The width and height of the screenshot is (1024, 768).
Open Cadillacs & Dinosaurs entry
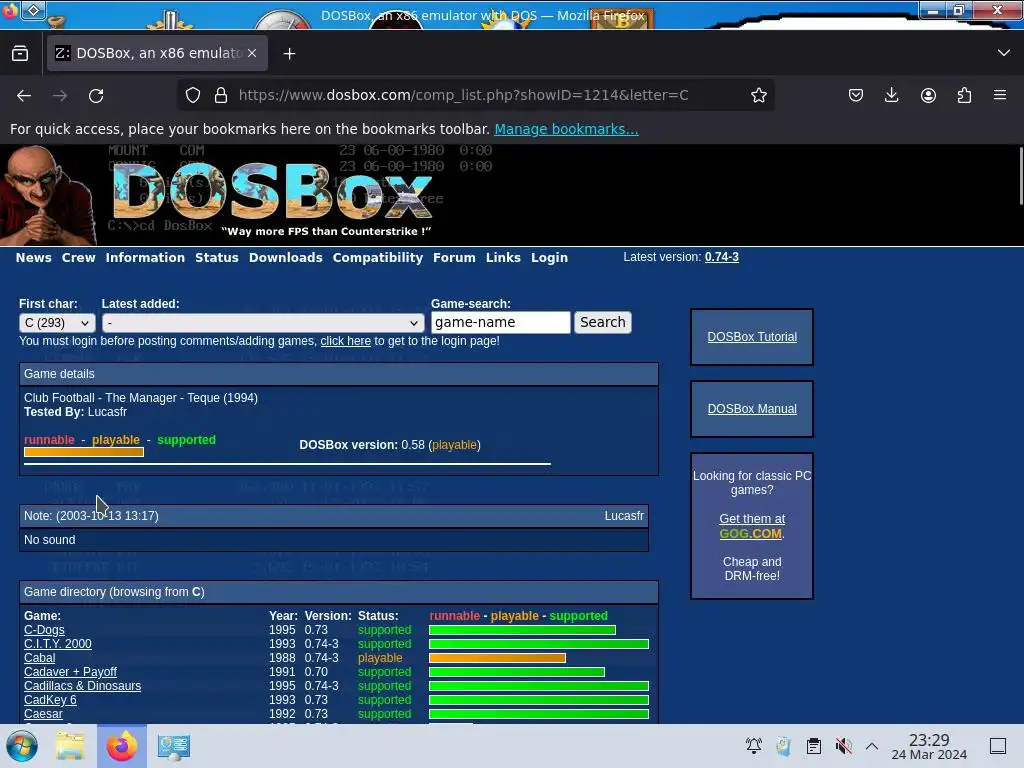[x=82, y=686]
